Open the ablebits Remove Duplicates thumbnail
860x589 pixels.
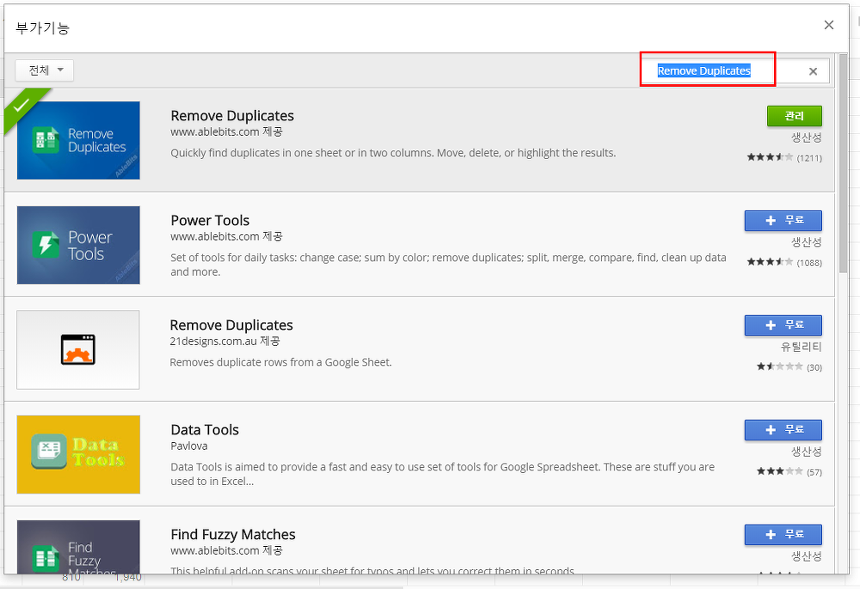(x=78, y=140)
